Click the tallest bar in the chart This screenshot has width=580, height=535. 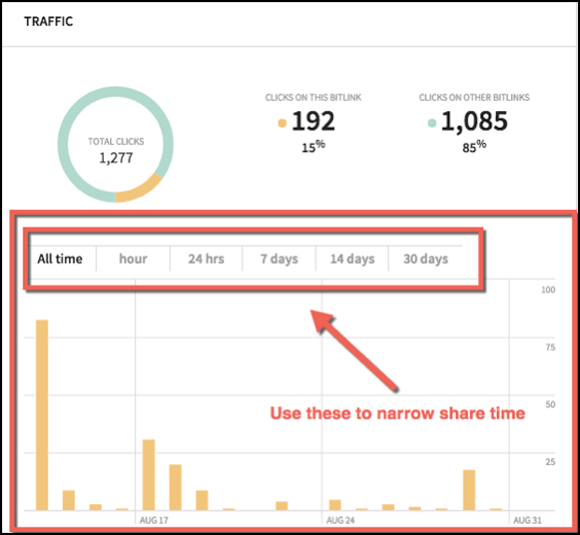click(42, 415)
